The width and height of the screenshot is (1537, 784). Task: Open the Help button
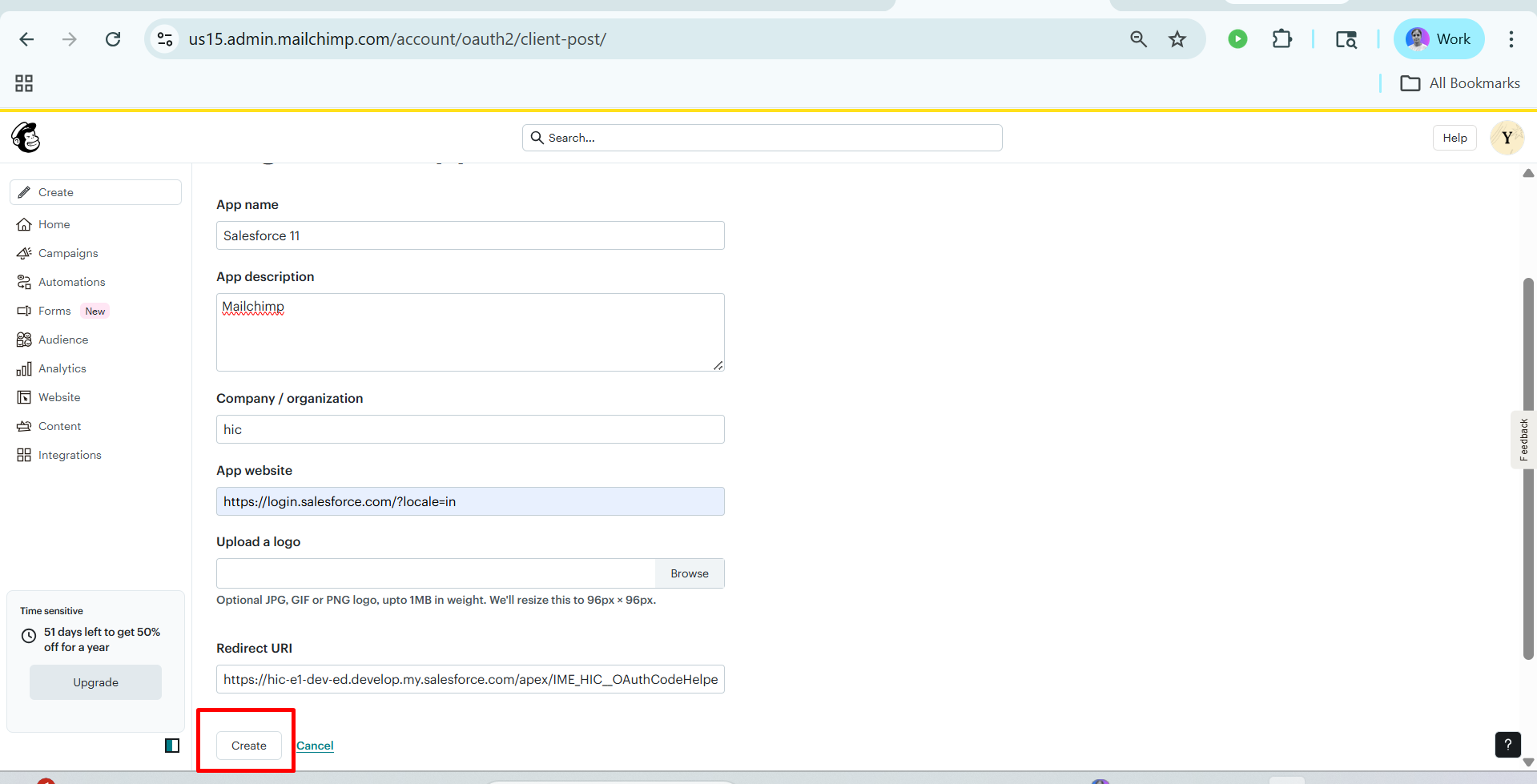(x=1455, y=138)
